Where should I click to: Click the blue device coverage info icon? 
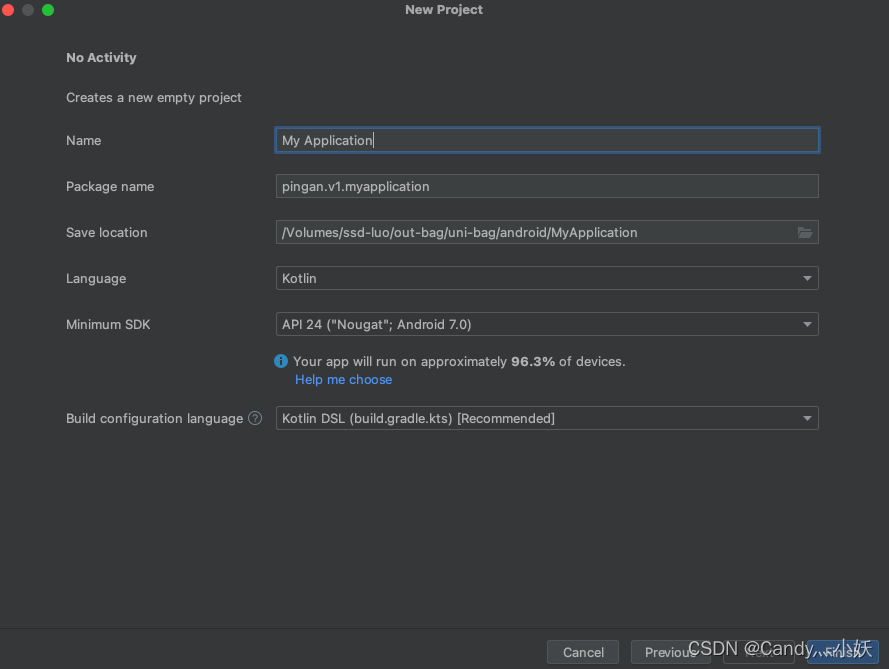tap(281, 361)
